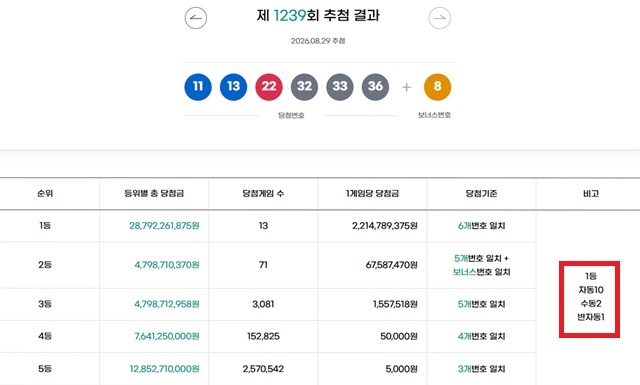Viewport: 640px width, 385px height.
Task: Click winning number ball 11
Action: [198, 87]
